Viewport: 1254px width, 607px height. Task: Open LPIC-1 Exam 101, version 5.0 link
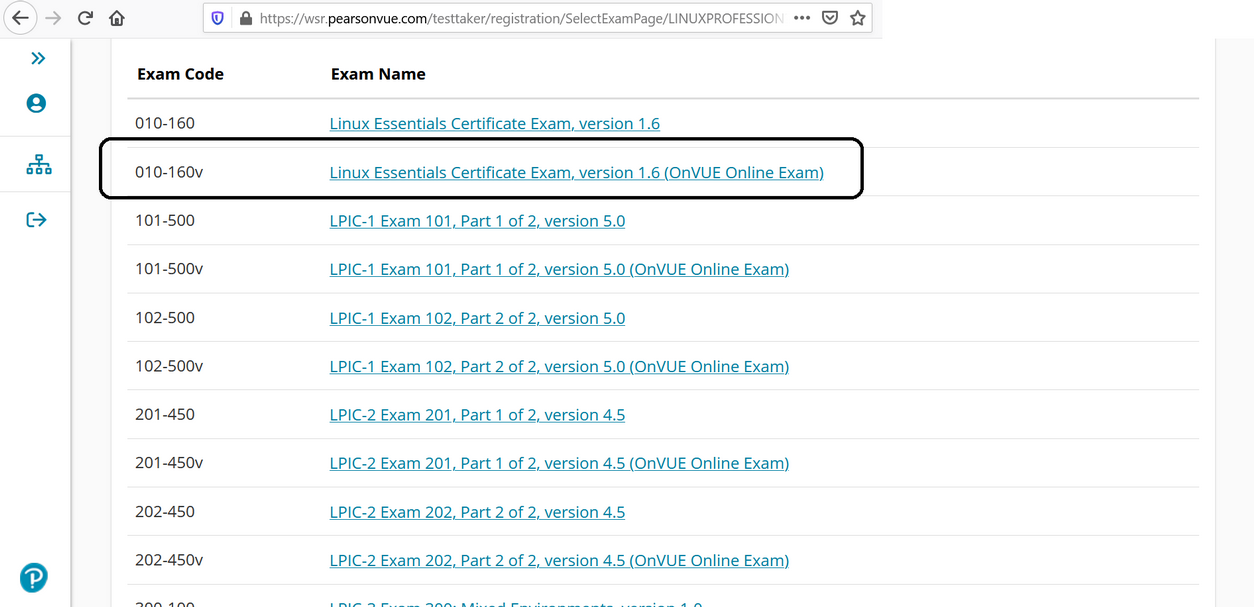pyautogui.click(x=477, y=221)
